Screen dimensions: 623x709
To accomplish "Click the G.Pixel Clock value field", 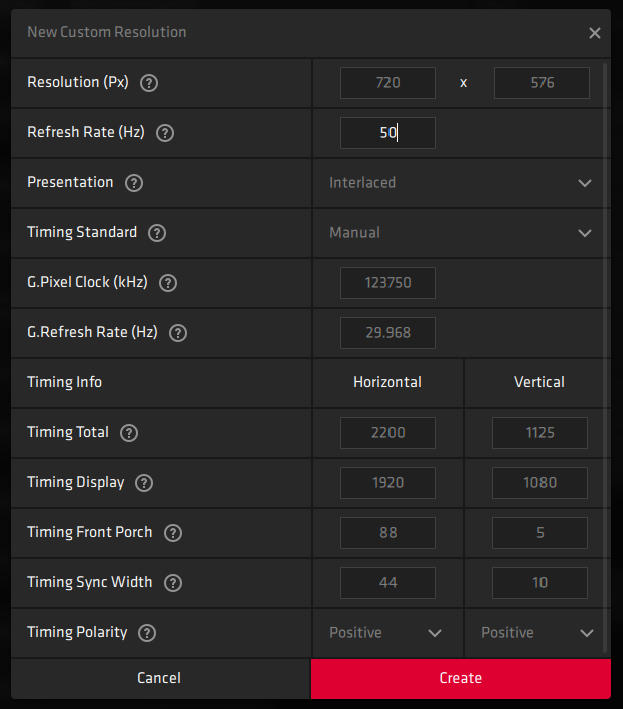I will (x=388, y=283).
